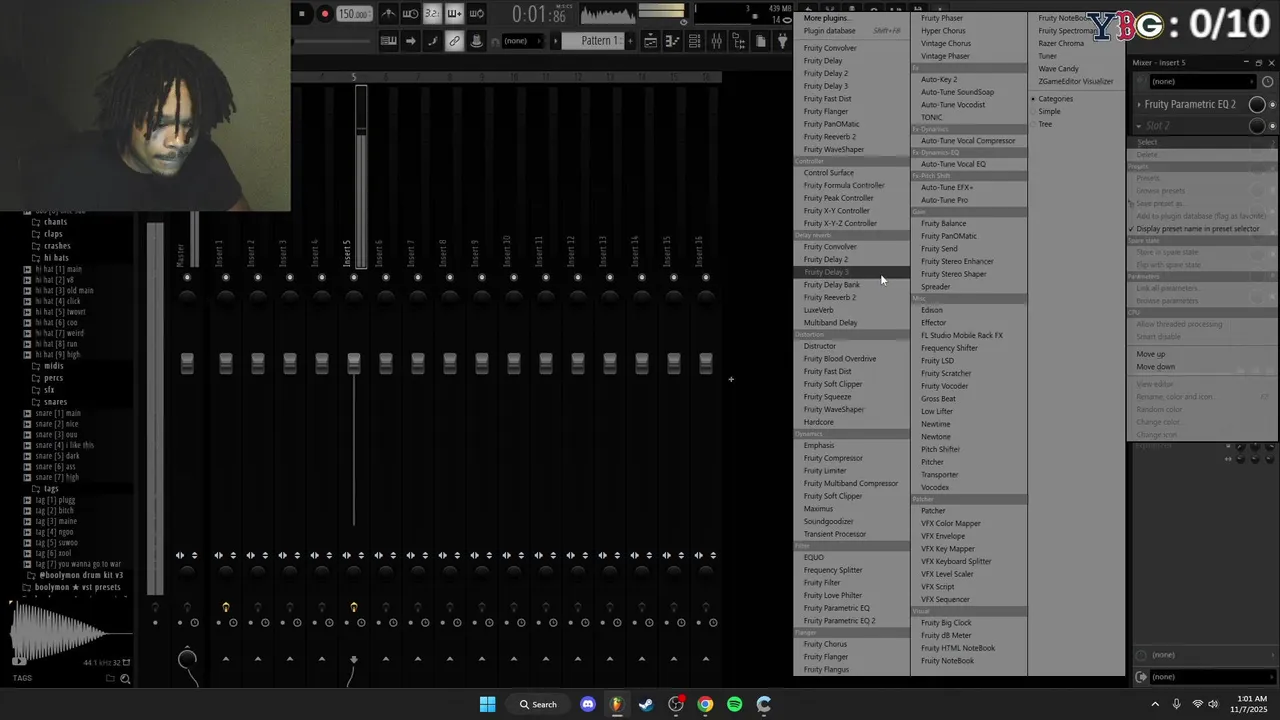Viewport: 1280px width, 720px height.
Task: Open Discord from the taskbar
Action: tap(588, 704)
